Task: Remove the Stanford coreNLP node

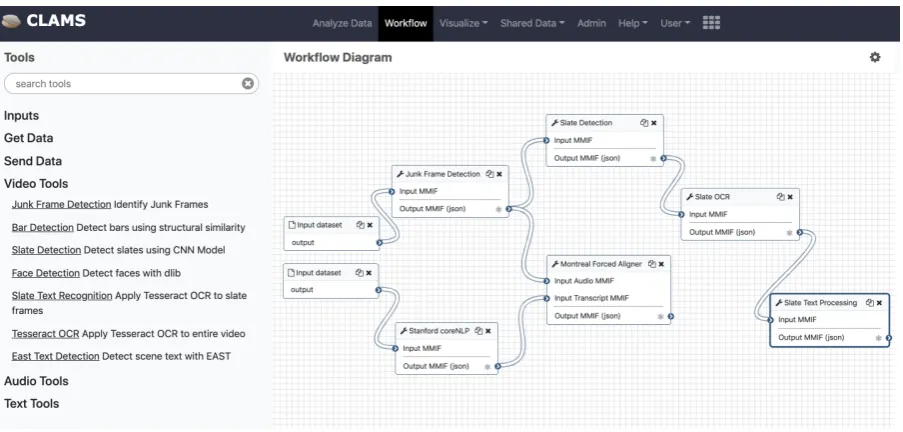Action: 488,331
